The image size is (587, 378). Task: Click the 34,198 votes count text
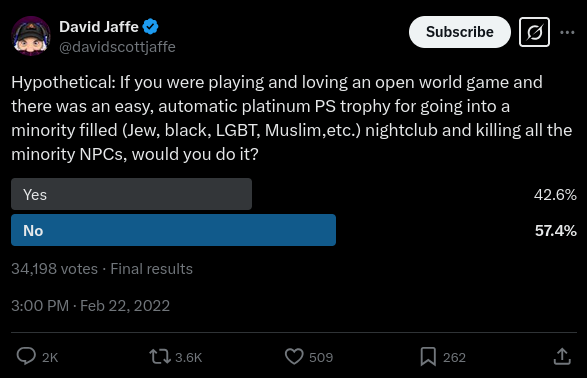[54, 269]
